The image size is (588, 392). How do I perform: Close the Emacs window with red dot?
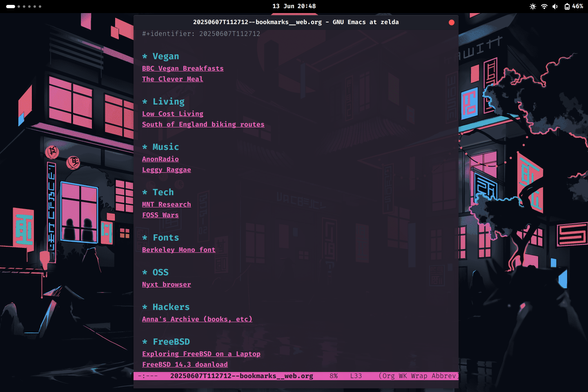(452, 23)
